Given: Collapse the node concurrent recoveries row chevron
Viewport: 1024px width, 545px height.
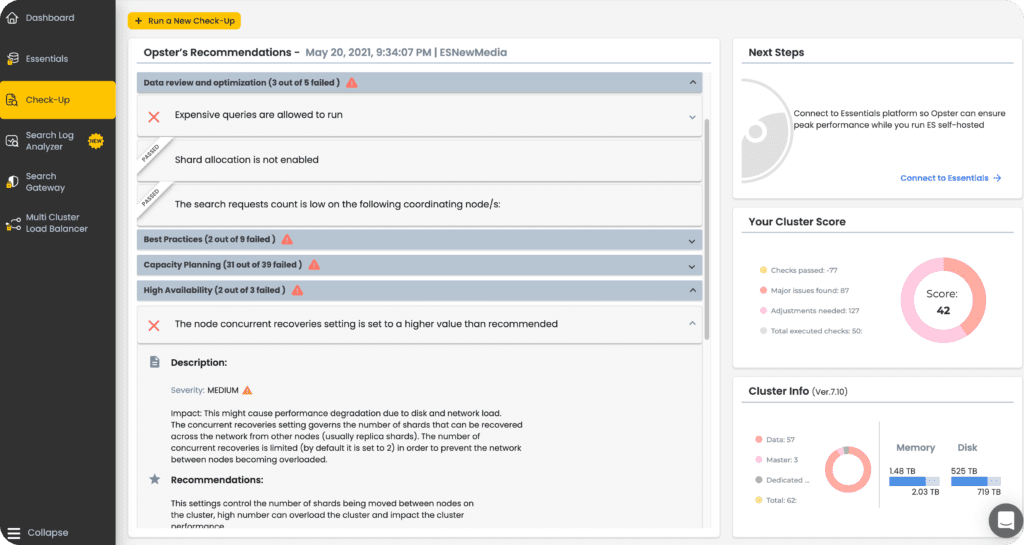Looking at the screenshot, I should 692,323.
